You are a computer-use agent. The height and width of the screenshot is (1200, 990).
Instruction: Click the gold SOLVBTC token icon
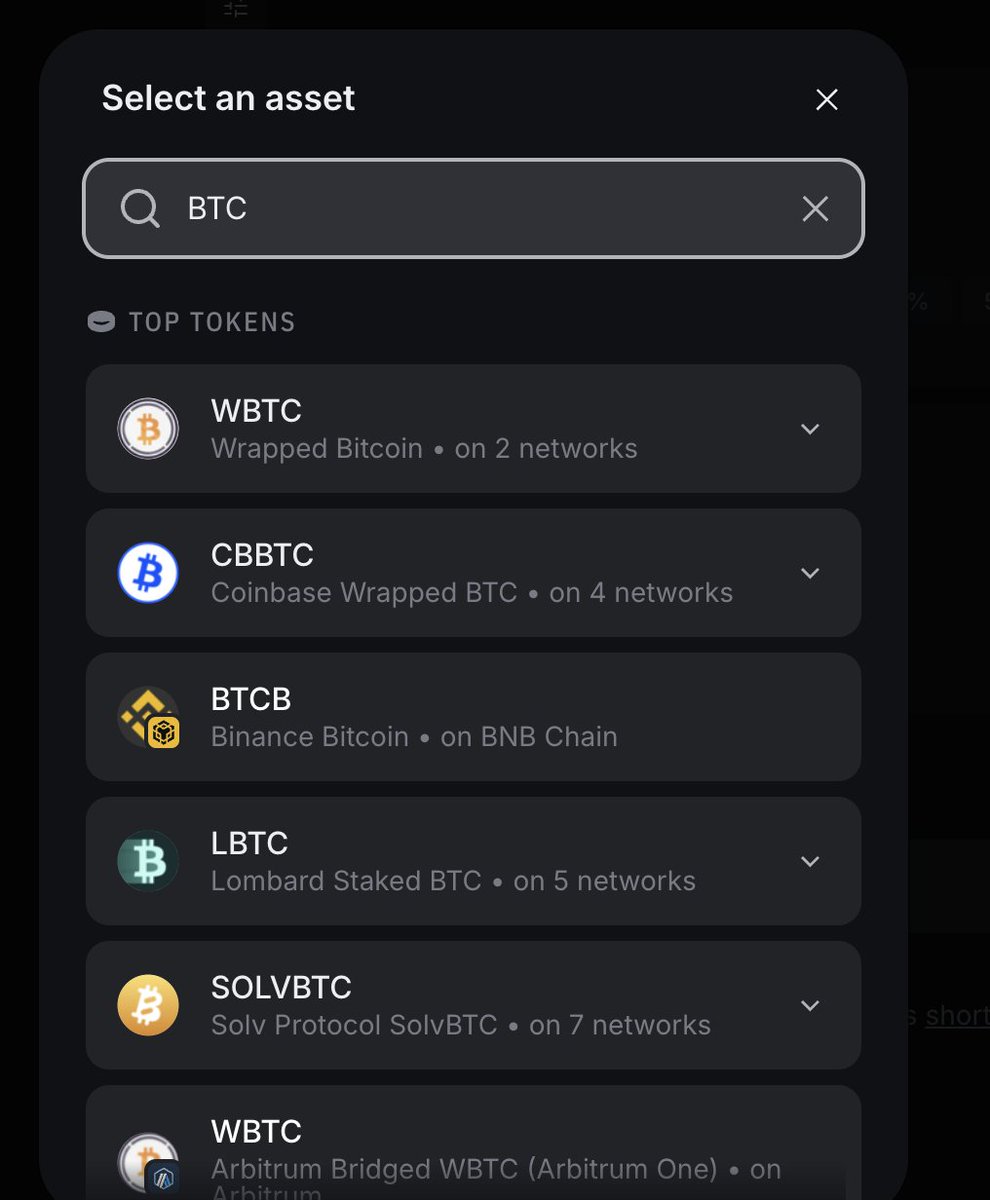tap(148, 1005)
